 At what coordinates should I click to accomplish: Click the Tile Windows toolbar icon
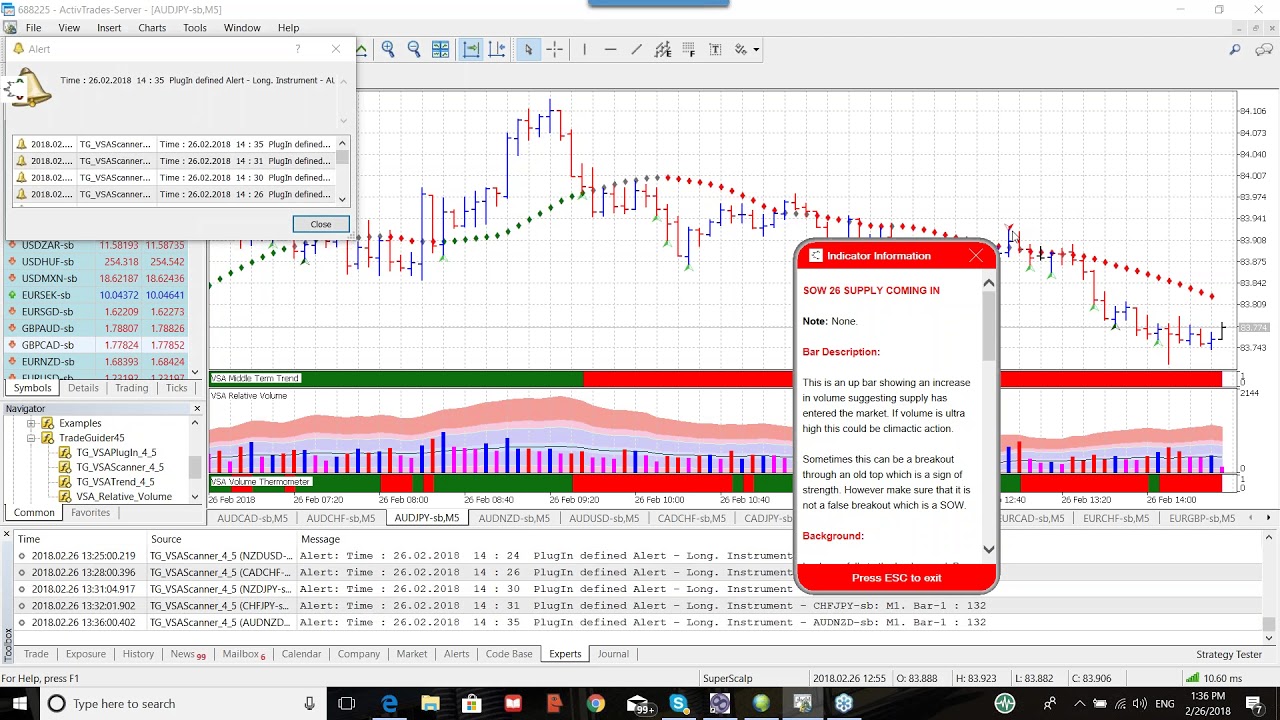[x=440, y=49]
